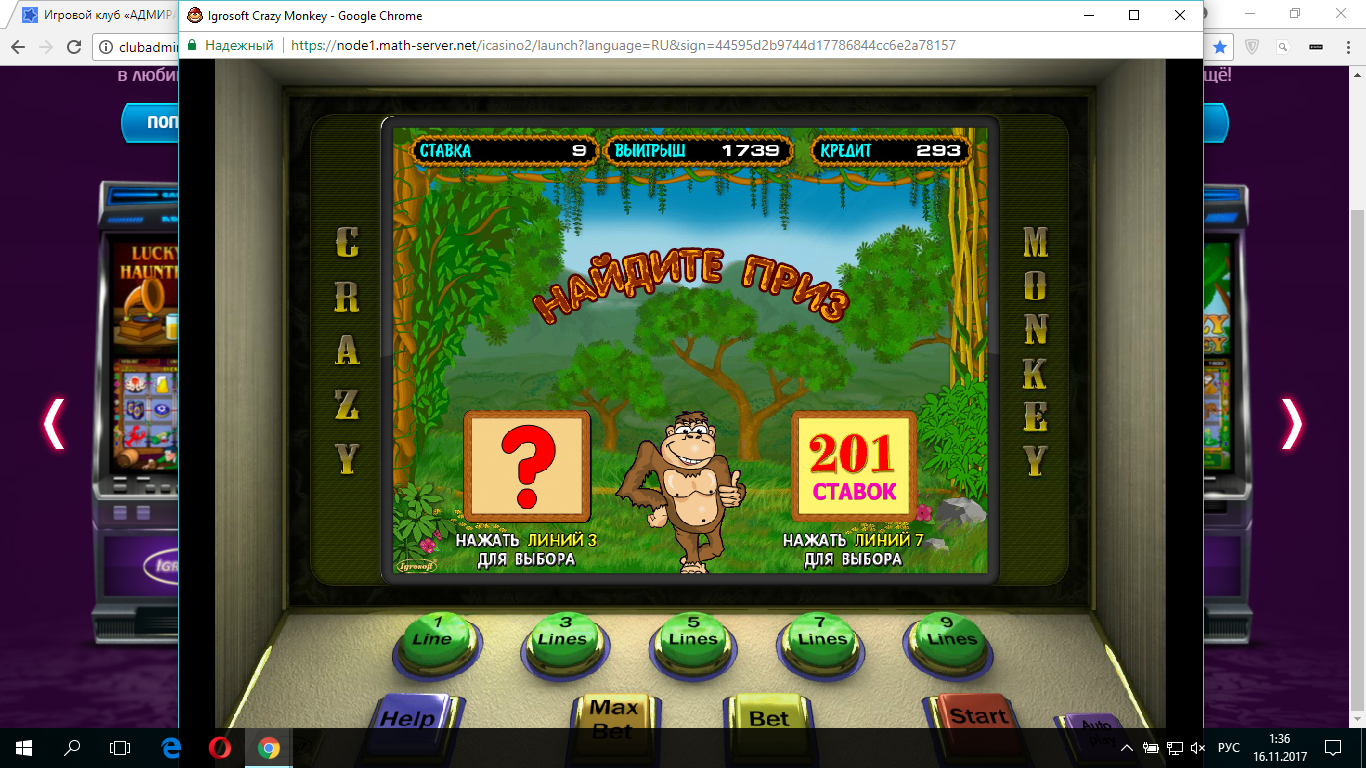Click the СТАВКА 9 bet display
The width and height of the screenshot is (1366, 768).
[503, 151]
